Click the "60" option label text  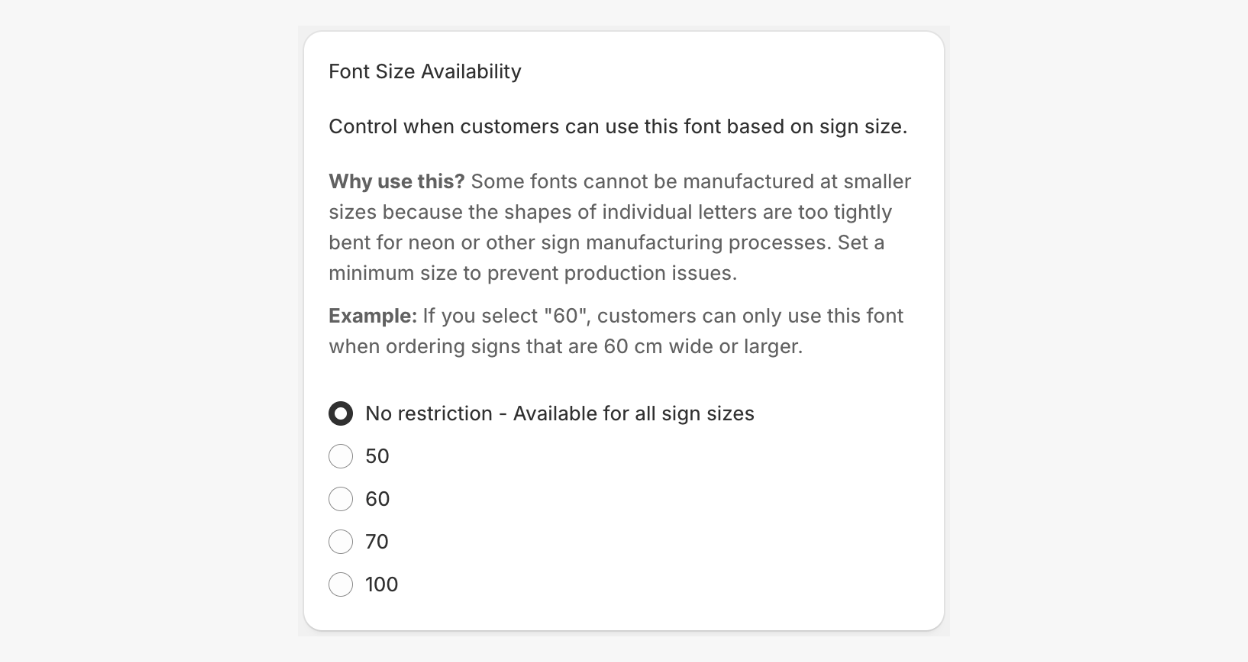[x=377, y=499]
